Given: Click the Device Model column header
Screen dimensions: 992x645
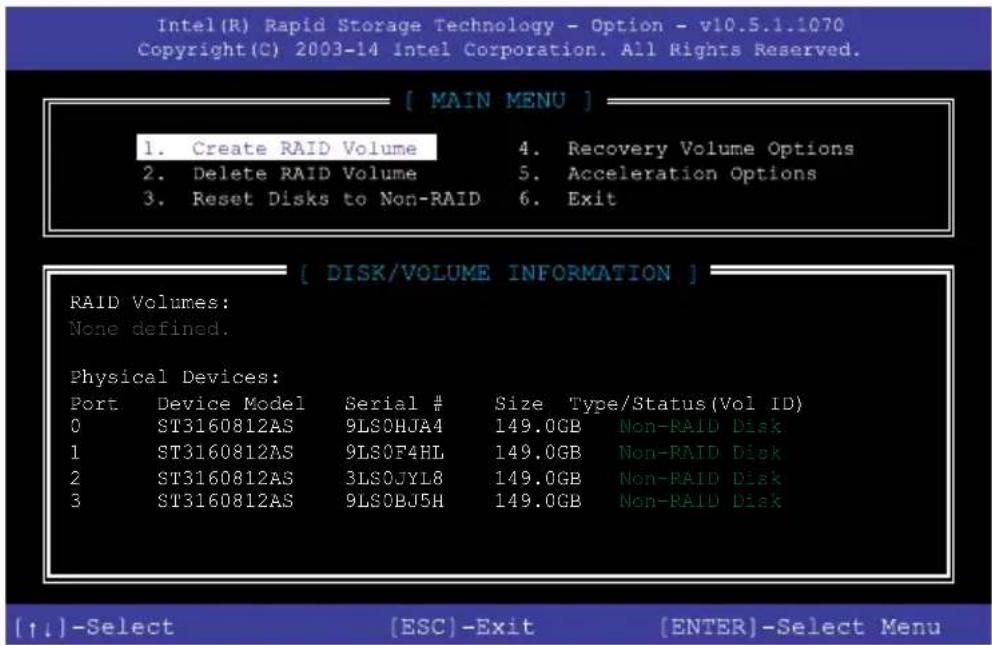Looking at the screenshot, I should (231, 403).
